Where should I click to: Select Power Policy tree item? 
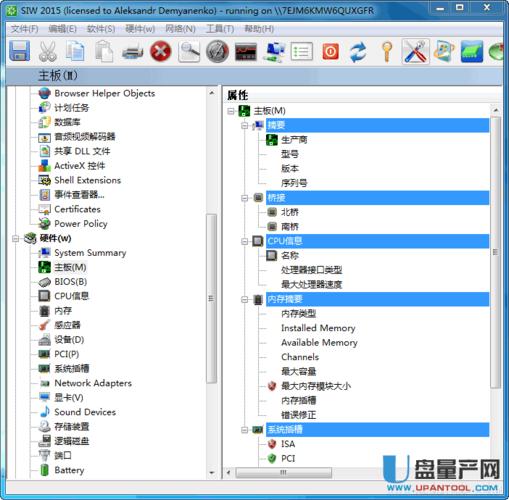click(81, 224)
